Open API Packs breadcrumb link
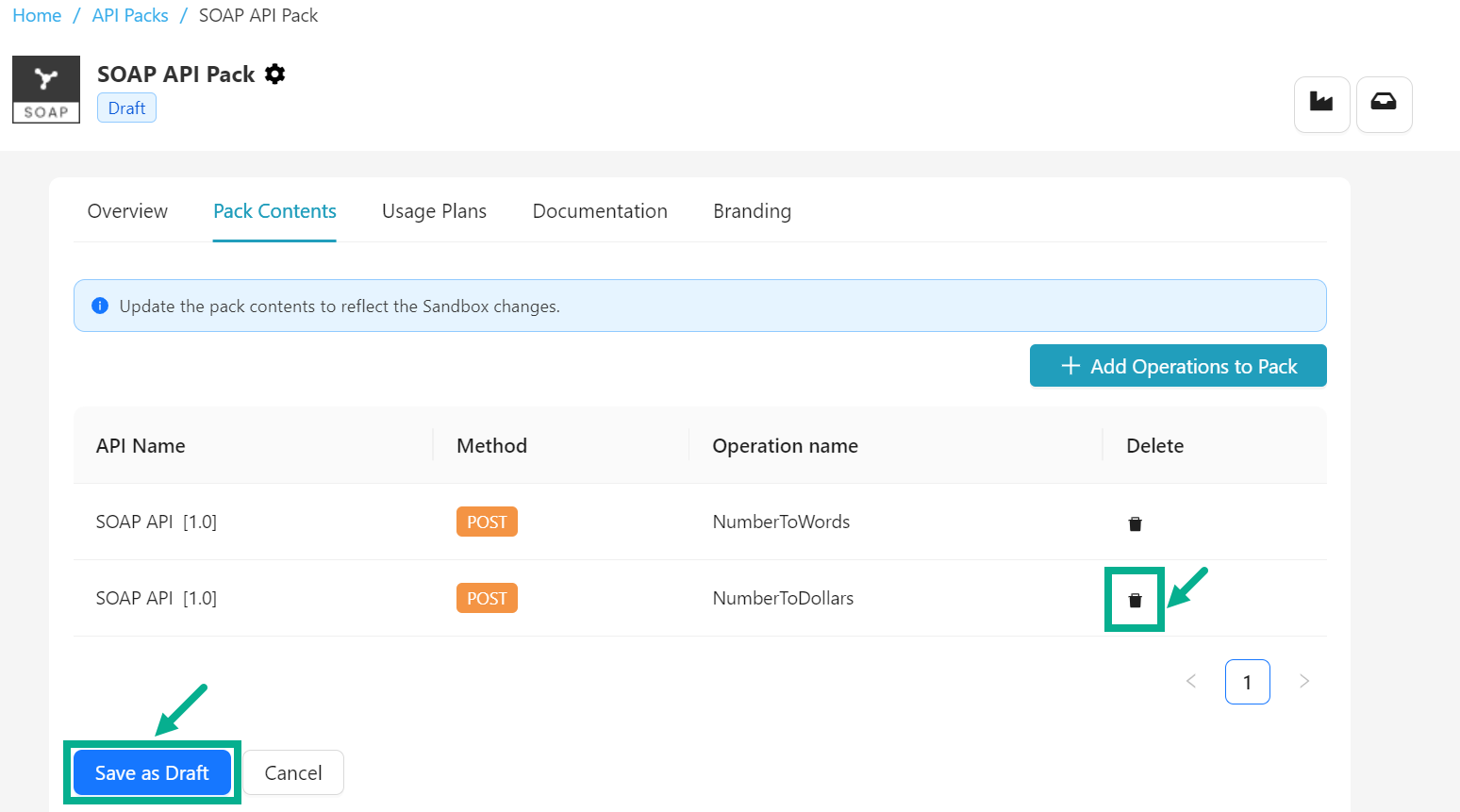 point(130,16)
